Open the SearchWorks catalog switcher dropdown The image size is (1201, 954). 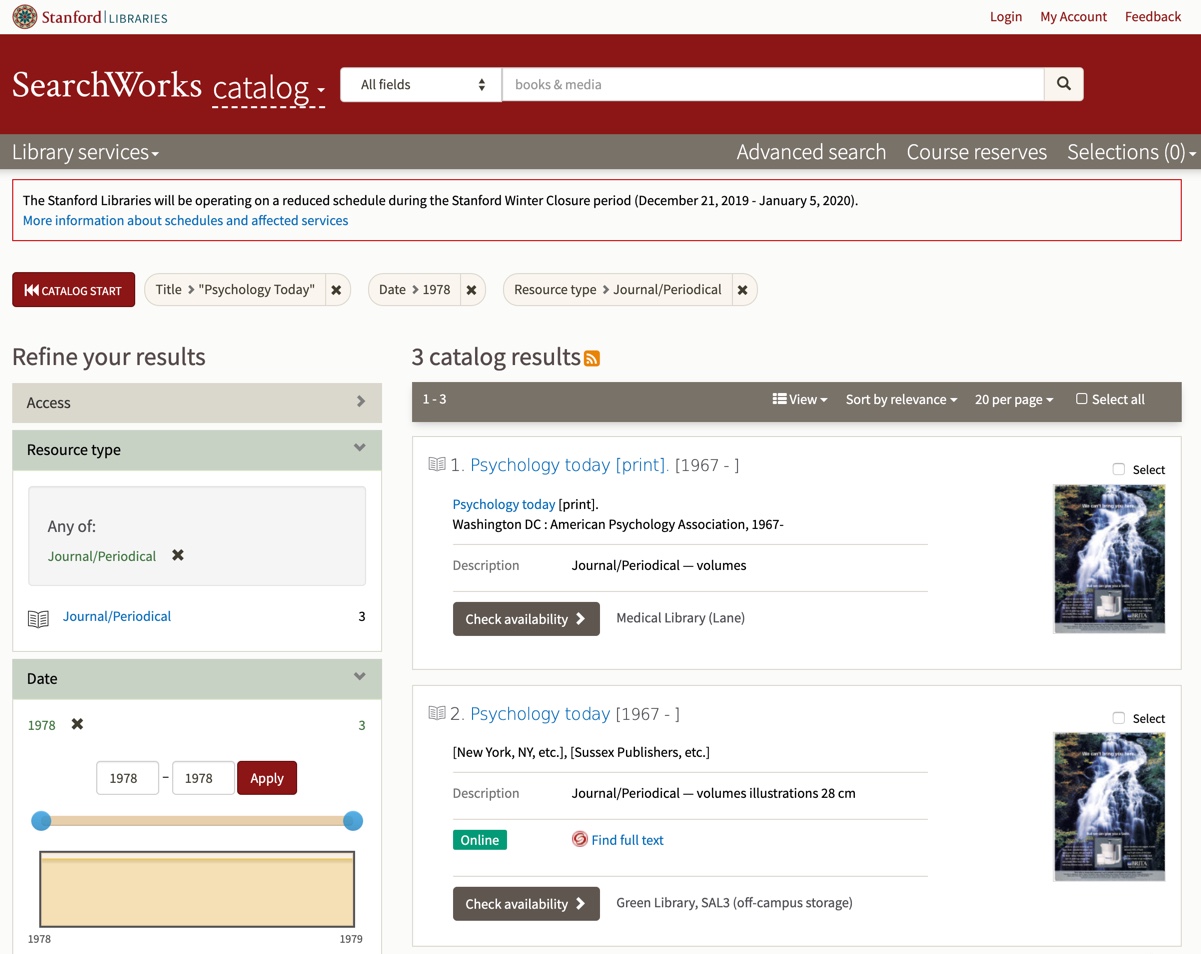point(268,88)
